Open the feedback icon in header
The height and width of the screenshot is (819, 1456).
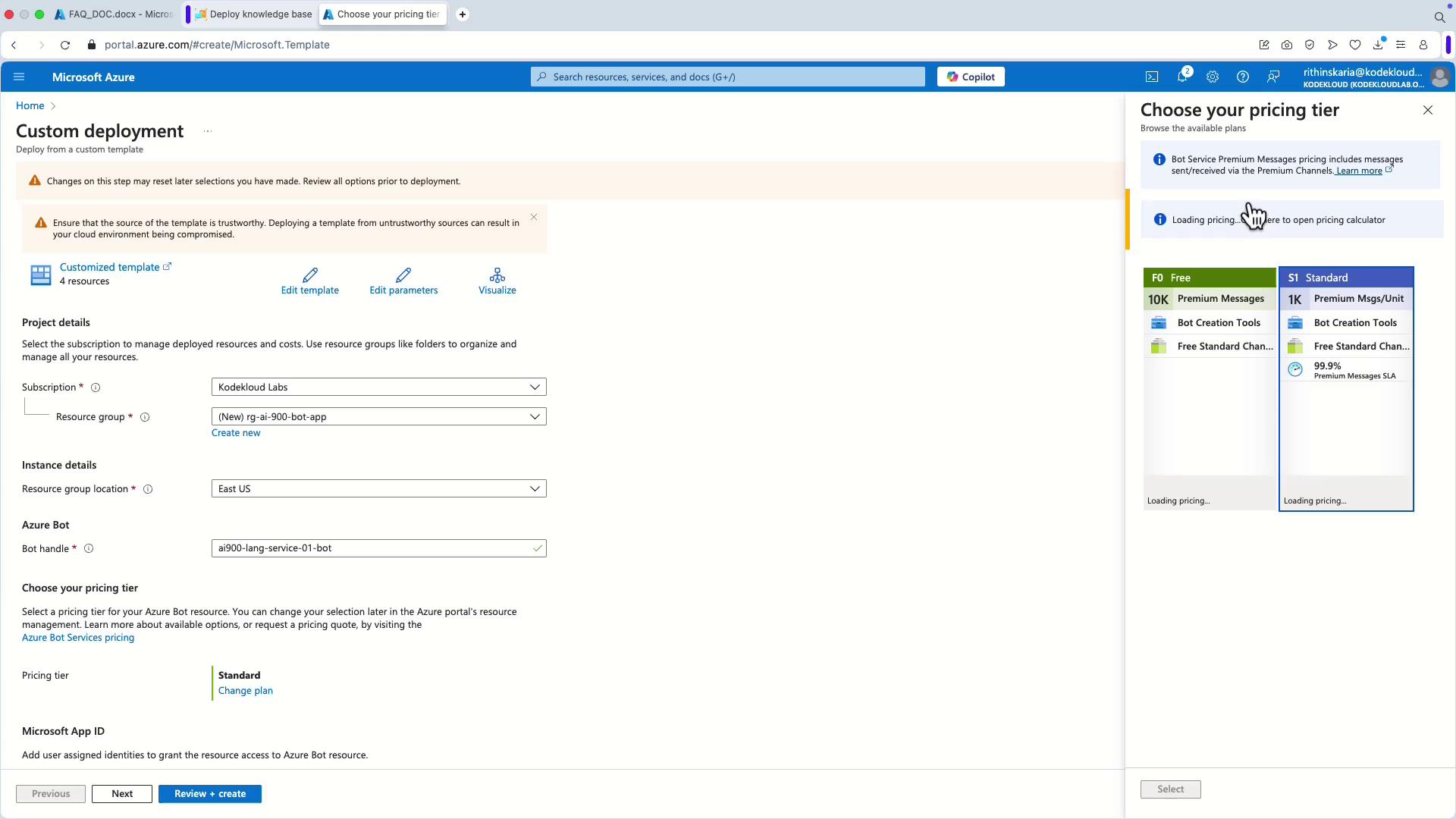pos(1273,77)
